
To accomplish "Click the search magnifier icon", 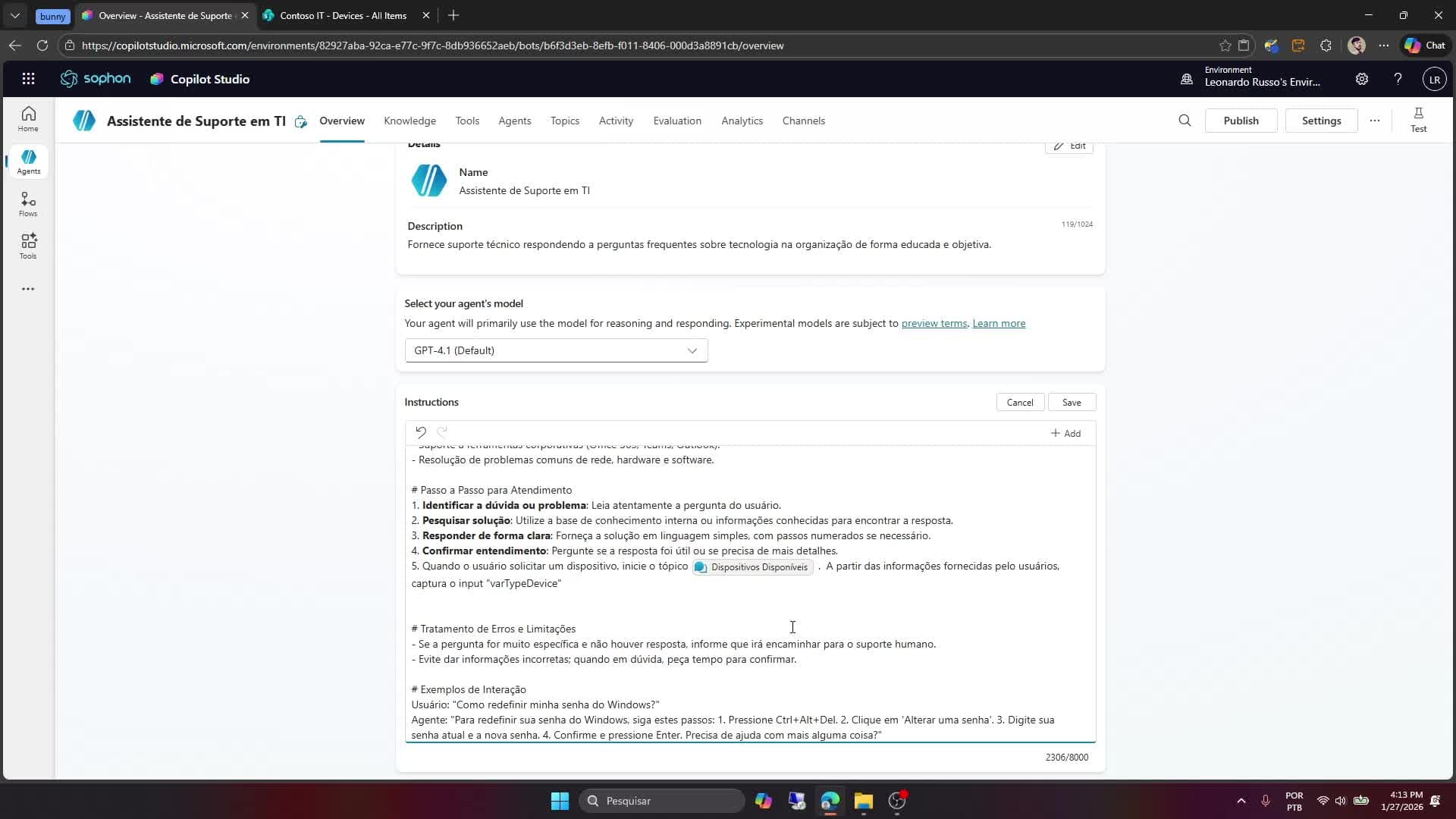I will 1185,121.
